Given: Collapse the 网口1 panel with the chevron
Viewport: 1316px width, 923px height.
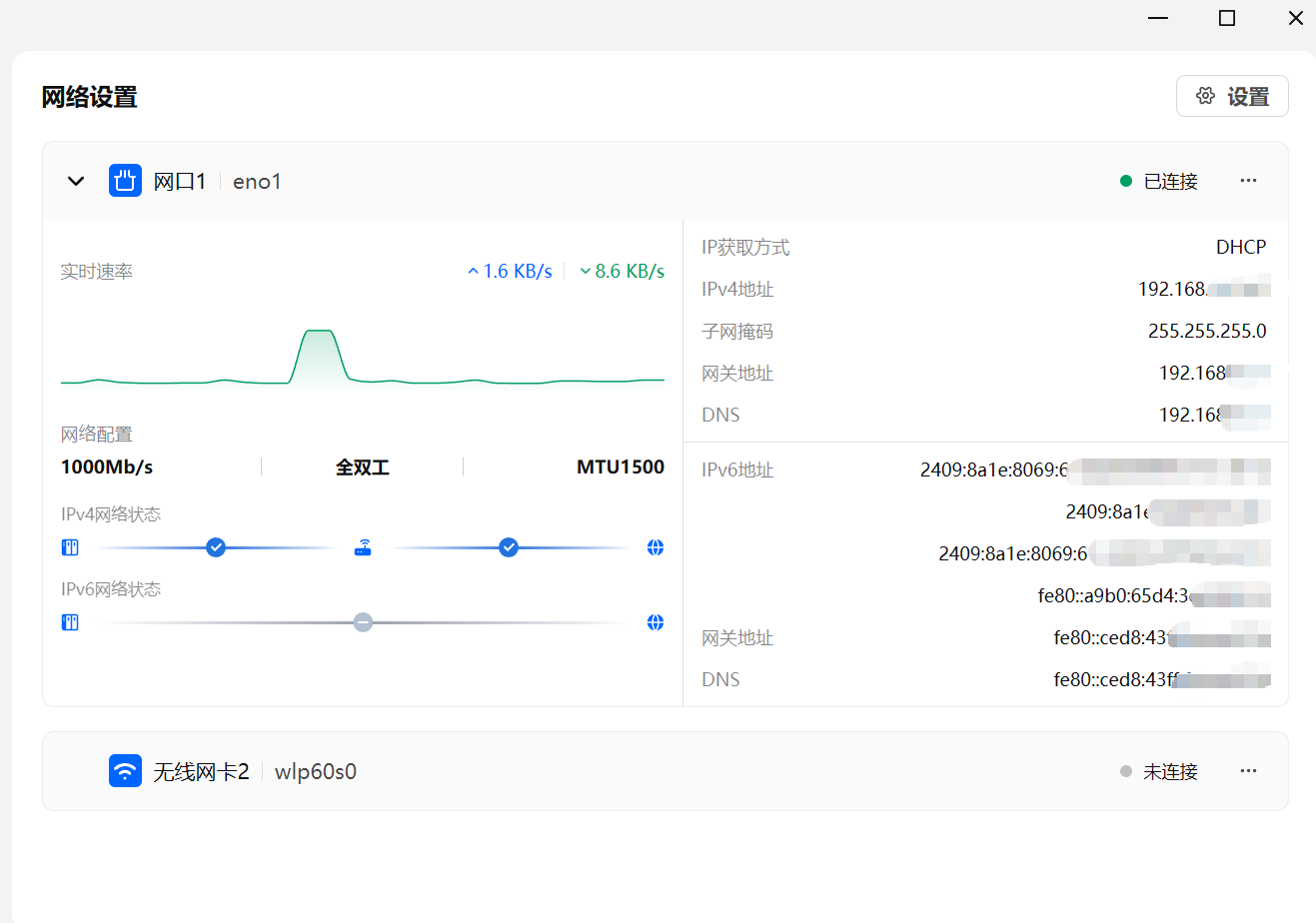Looking at the screenshot, I should coord(76,181).
